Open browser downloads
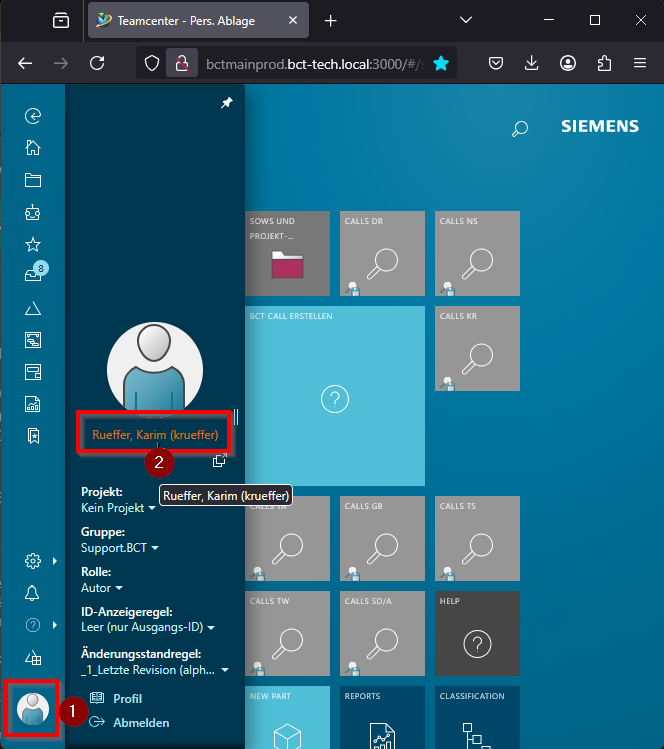Viewport: 664px width, 749px height. pyautogui.click(x=531, y=63)
